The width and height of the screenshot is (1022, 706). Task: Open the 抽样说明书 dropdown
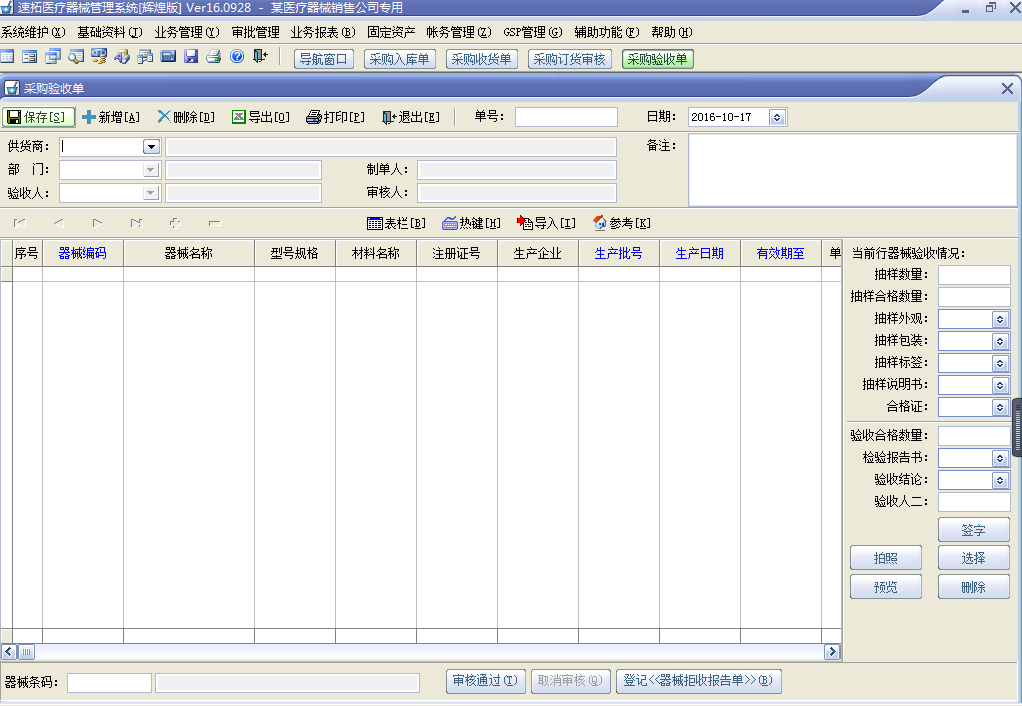click(x=1000, y=385)
